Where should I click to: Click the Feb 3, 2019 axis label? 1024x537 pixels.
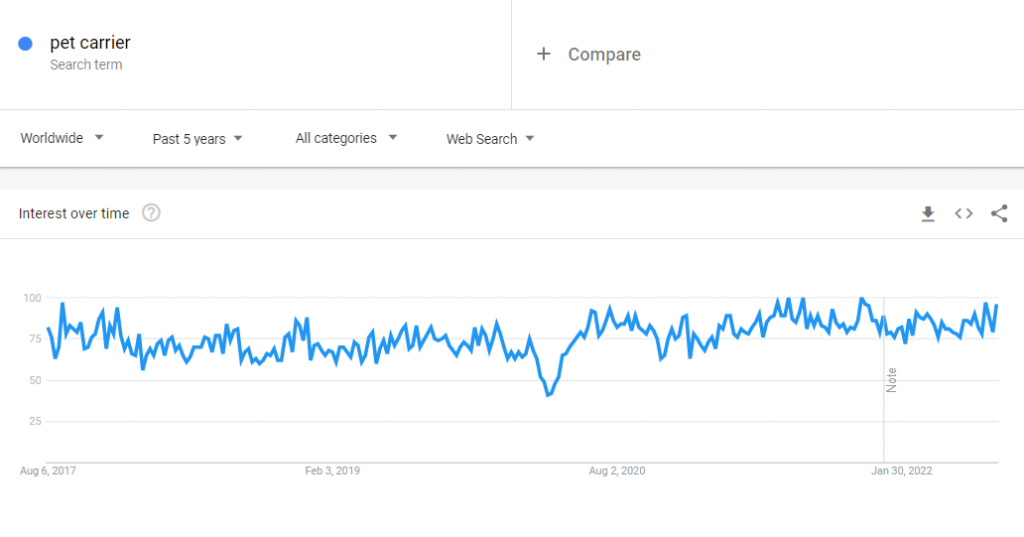(x=332, y=471)
